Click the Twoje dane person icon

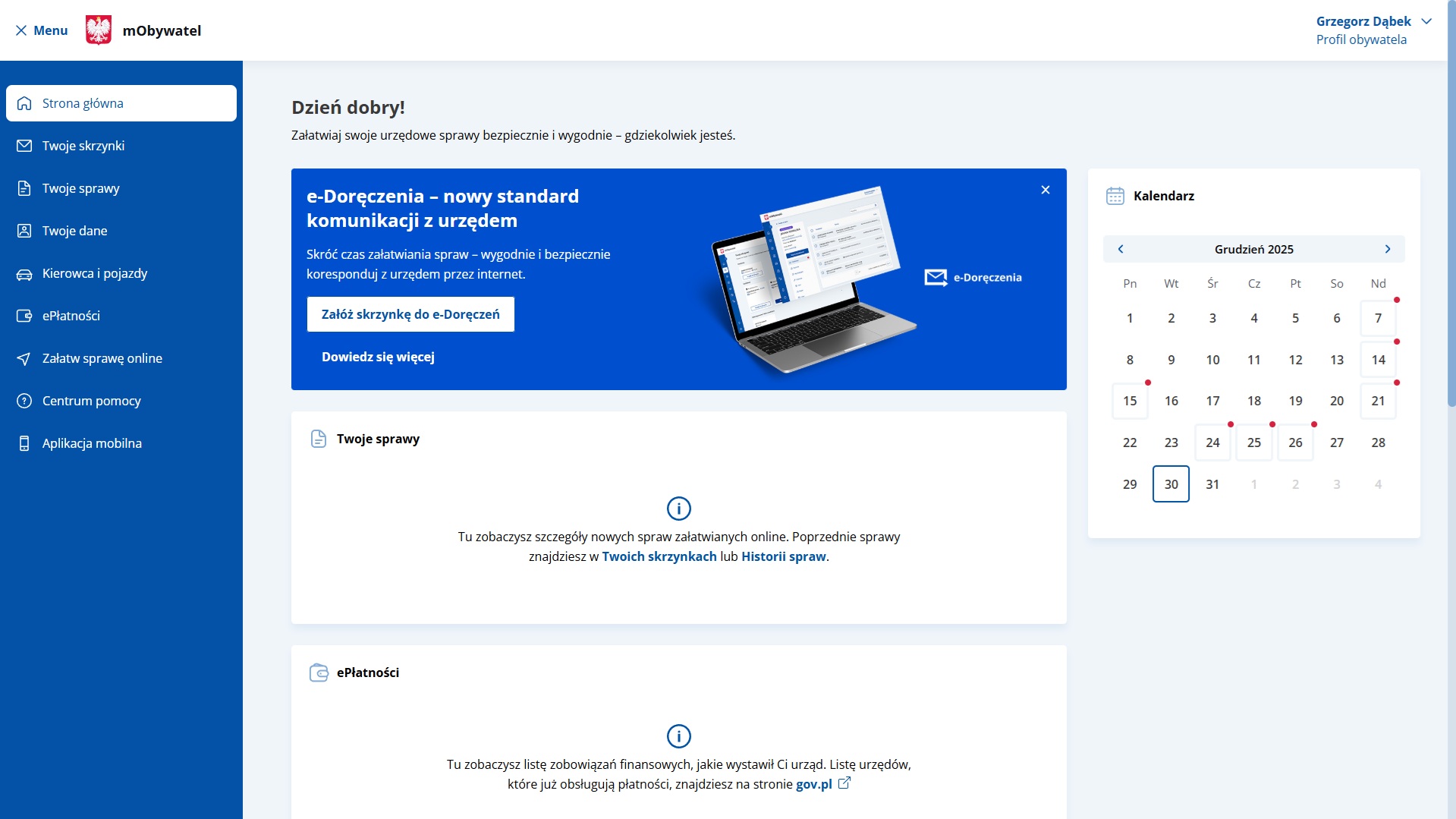click(x=24, y=231)
